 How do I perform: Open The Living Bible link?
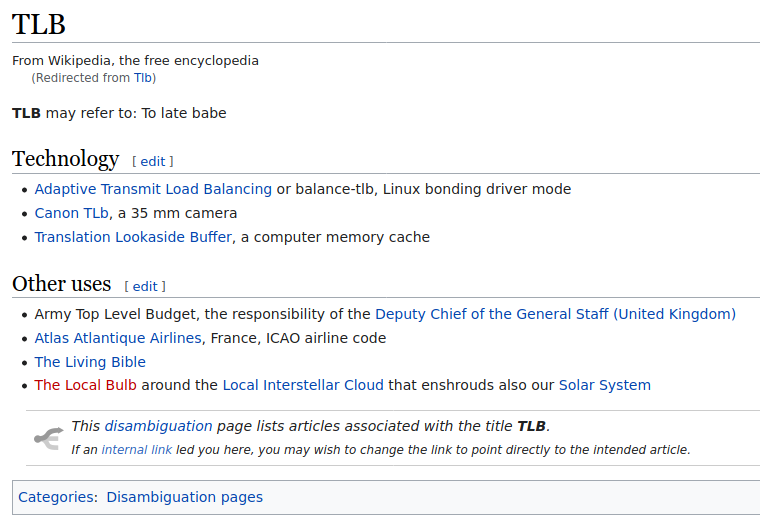[90, 362]
